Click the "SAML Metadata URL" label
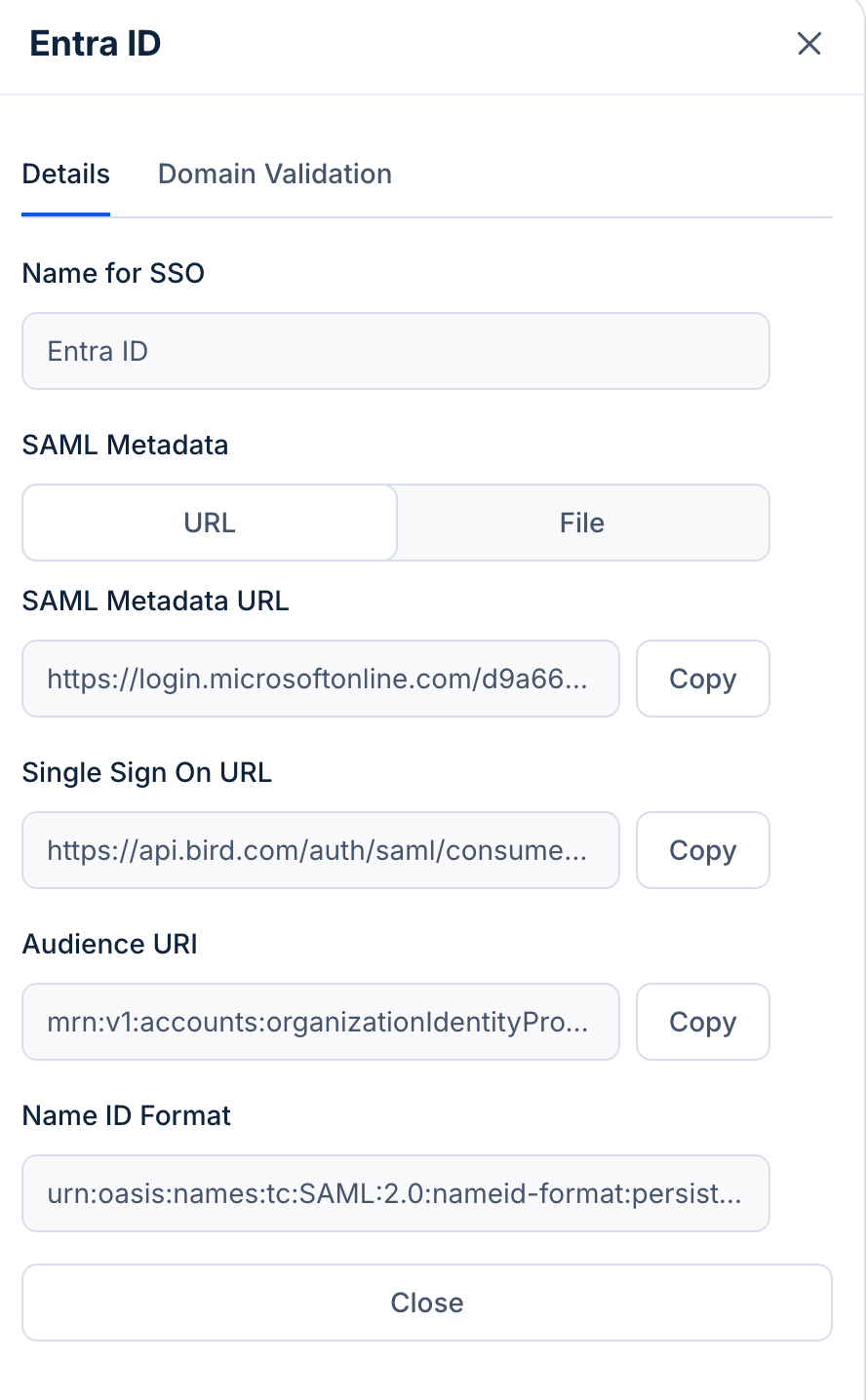868x1400 pixels. coord(156,601)
